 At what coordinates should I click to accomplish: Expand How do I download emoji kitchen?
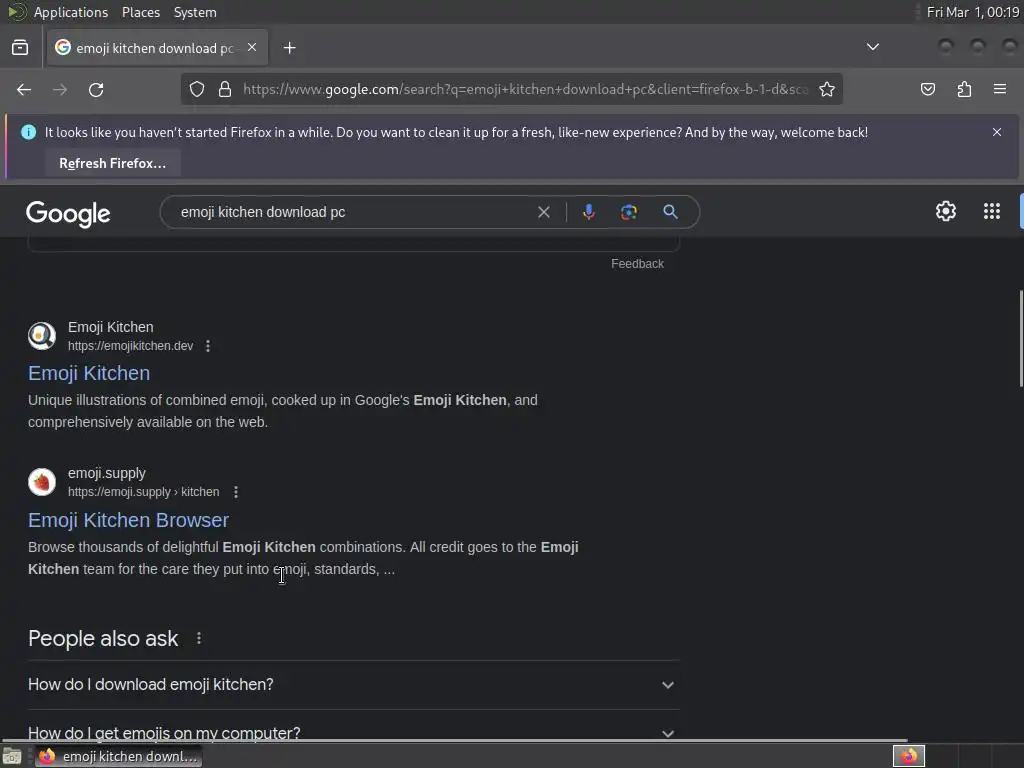[353, 684]
